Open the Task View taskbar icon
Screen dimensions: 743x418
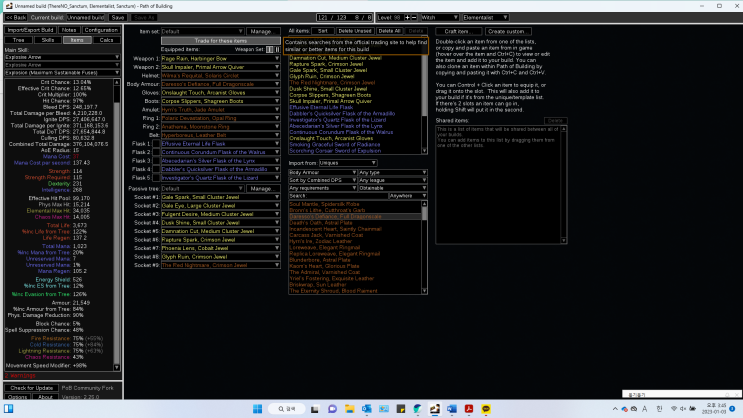coord(315,409)
